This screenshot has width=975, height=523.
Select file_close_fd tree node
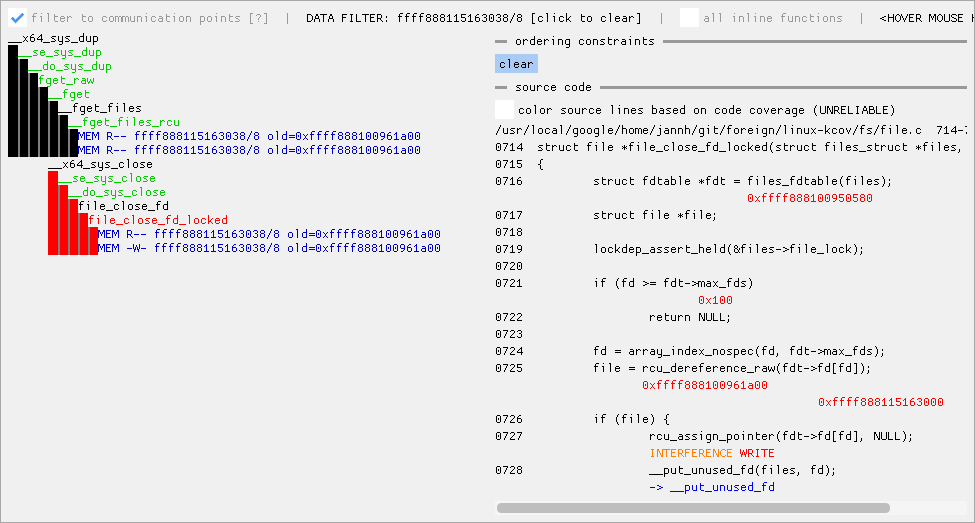click(124, 206)
